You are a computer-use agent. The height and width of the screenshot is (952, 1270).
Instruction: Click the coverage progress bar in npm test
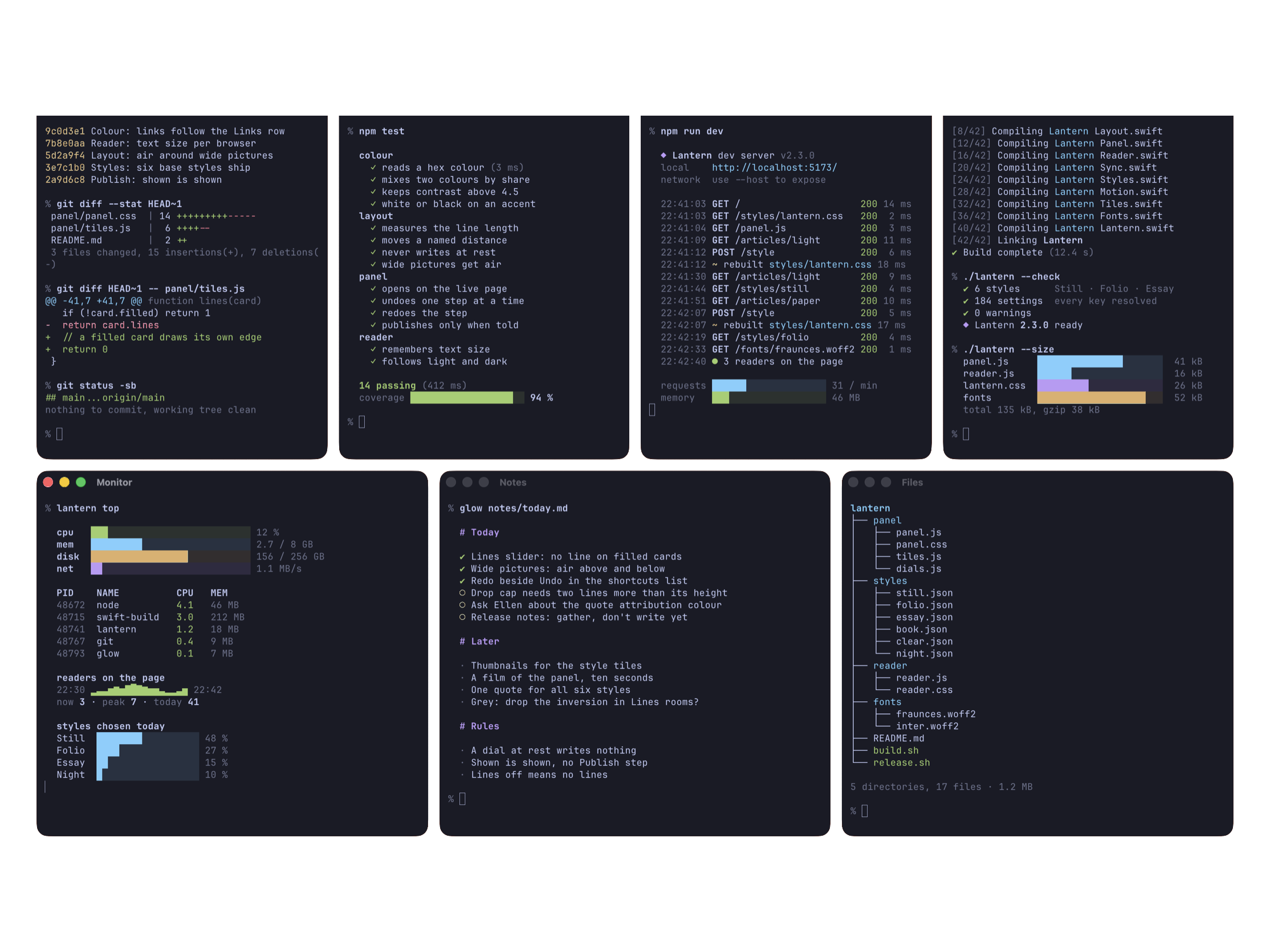point(467,398)
